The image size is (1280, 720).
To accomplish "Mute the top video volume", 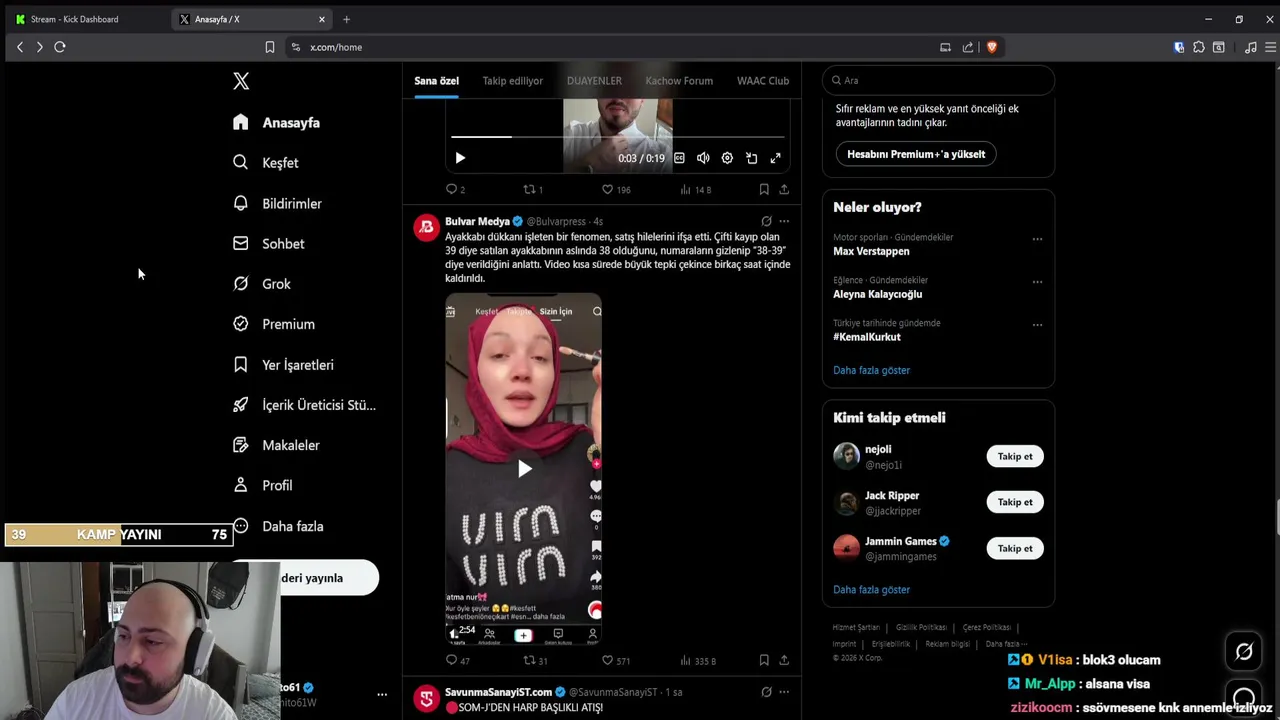I will (x=703, y=158).
